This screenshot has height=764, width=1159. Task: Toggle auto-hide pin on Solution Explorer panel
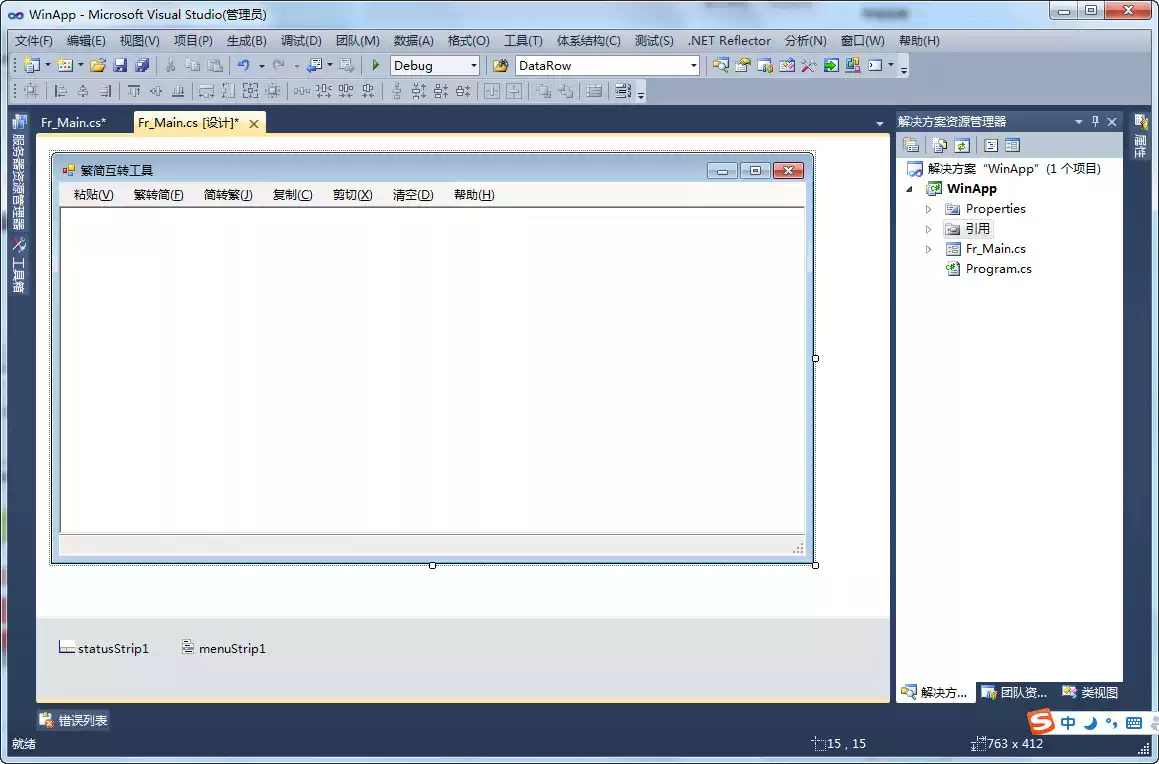pos(1094,121)
